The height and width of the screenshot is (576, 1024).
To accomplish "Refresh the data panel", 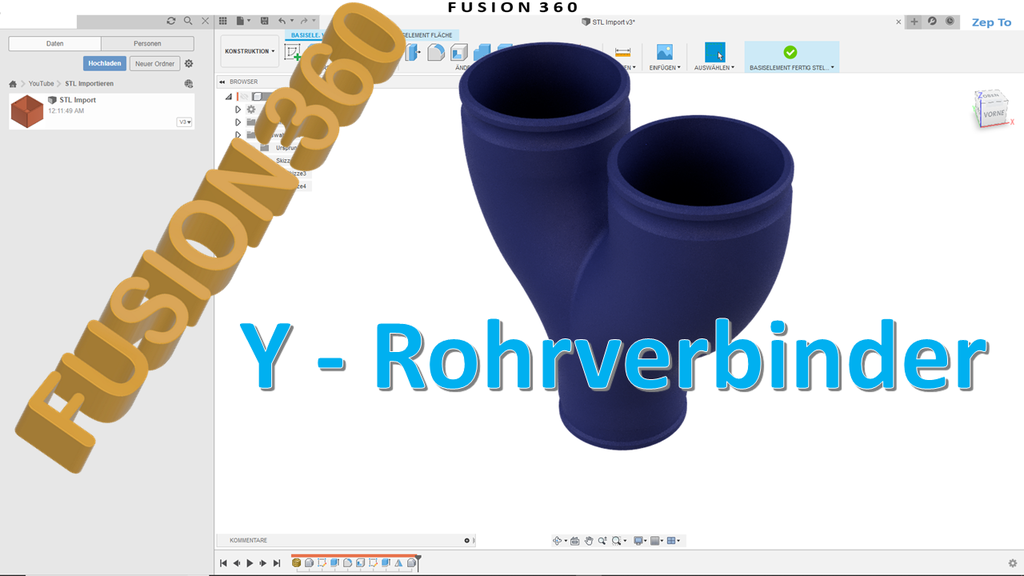I will (x=171, y=21).
